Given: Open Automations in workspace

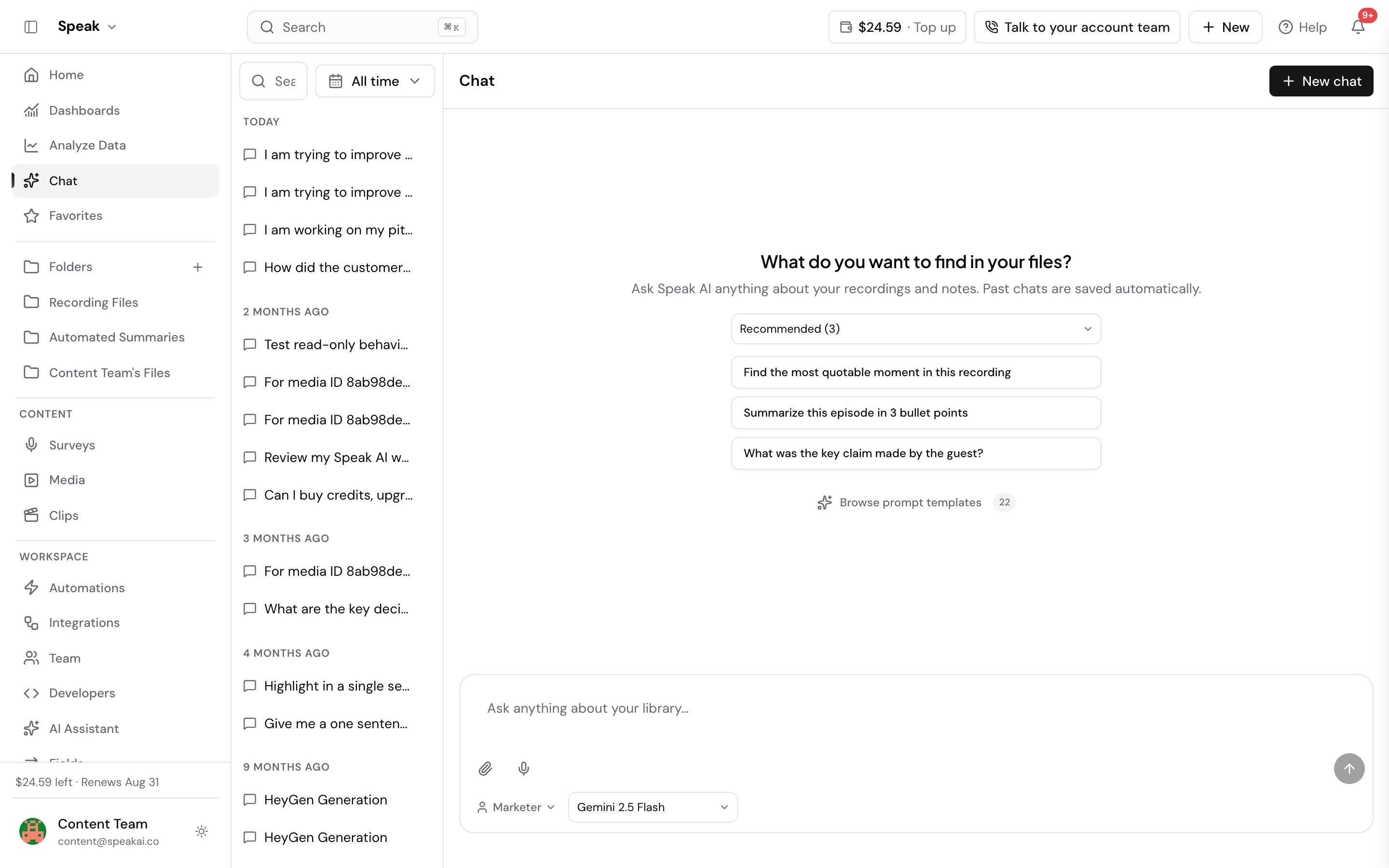Looking at the screenshot, I should click(x=115, y=588).
